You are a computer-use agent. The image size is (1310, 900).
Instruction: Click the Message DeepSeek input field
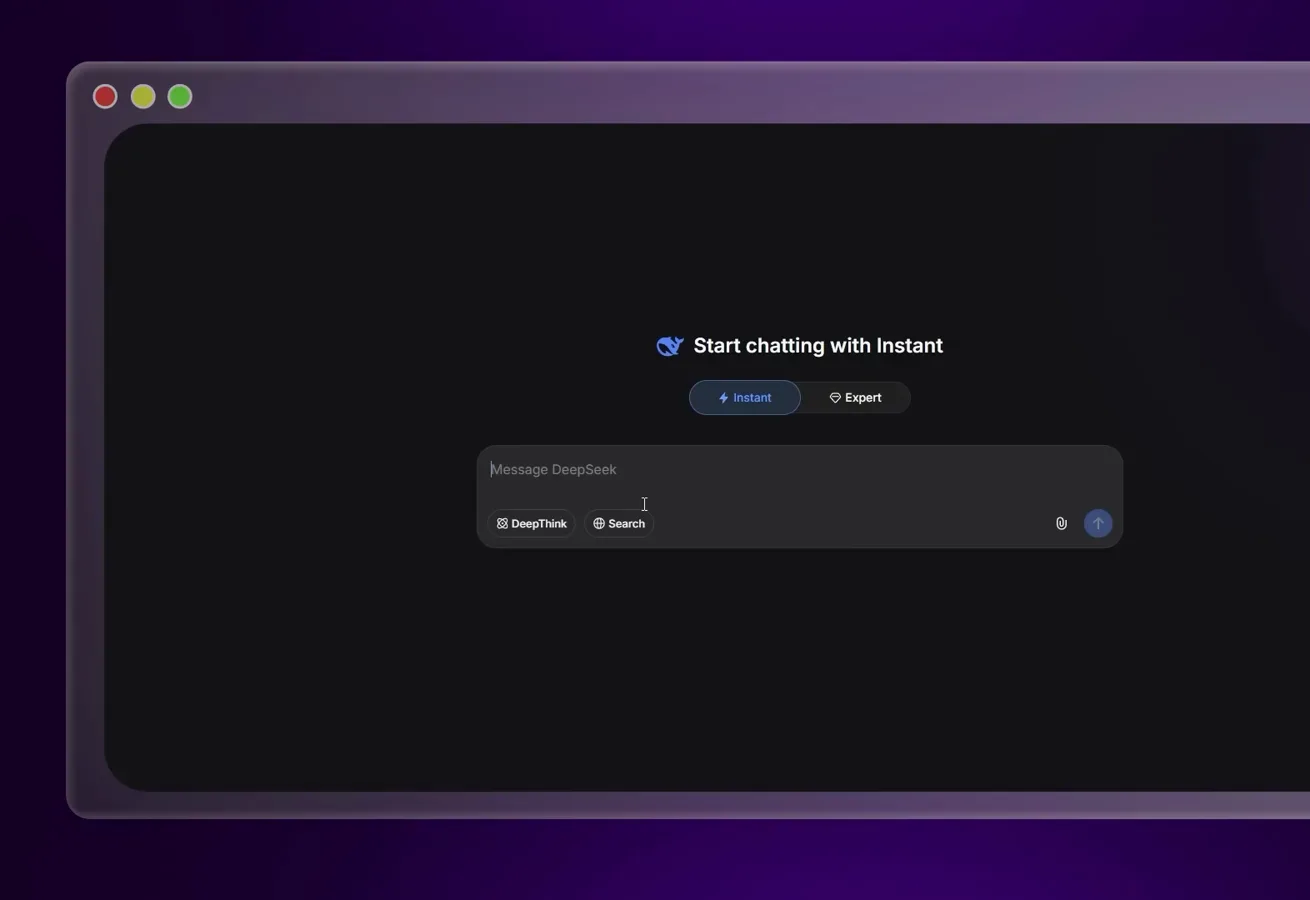click(x=799, y=470)
